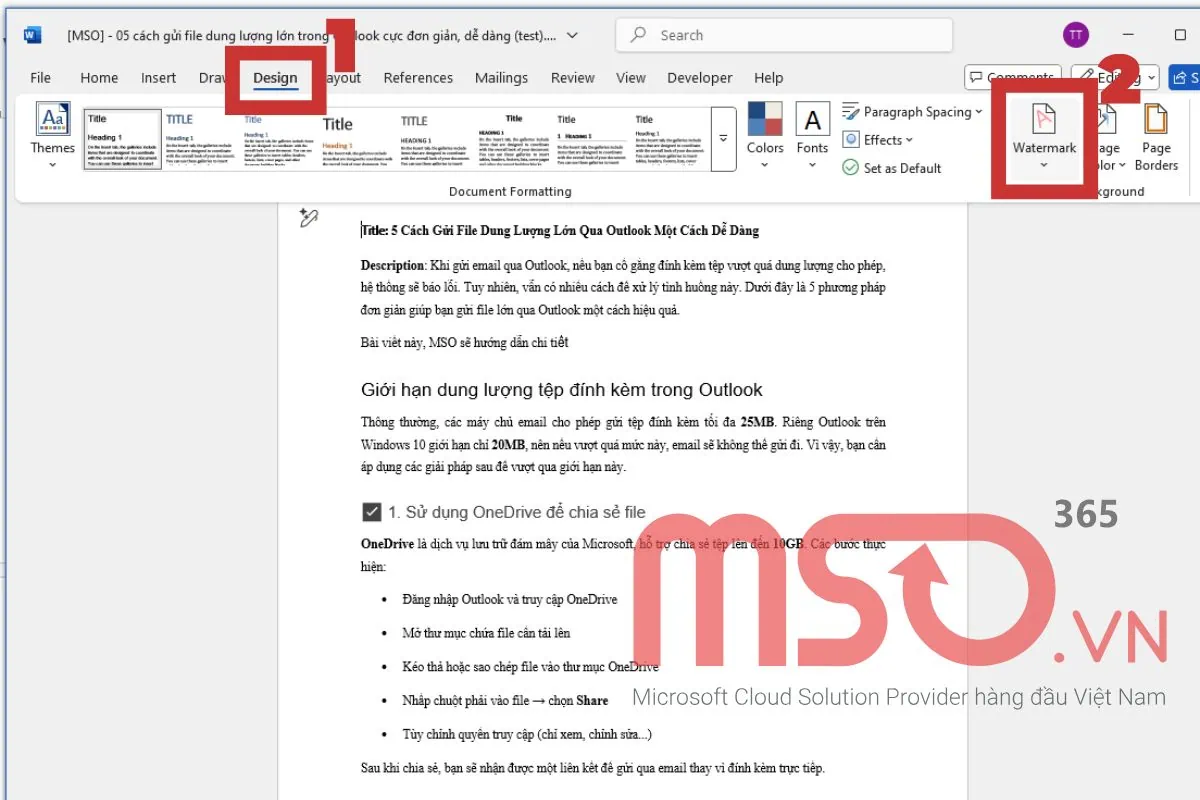The height and width of the screenshot is (800, 1200).
Task: Click the Comments button
Action: (1010, 78)
